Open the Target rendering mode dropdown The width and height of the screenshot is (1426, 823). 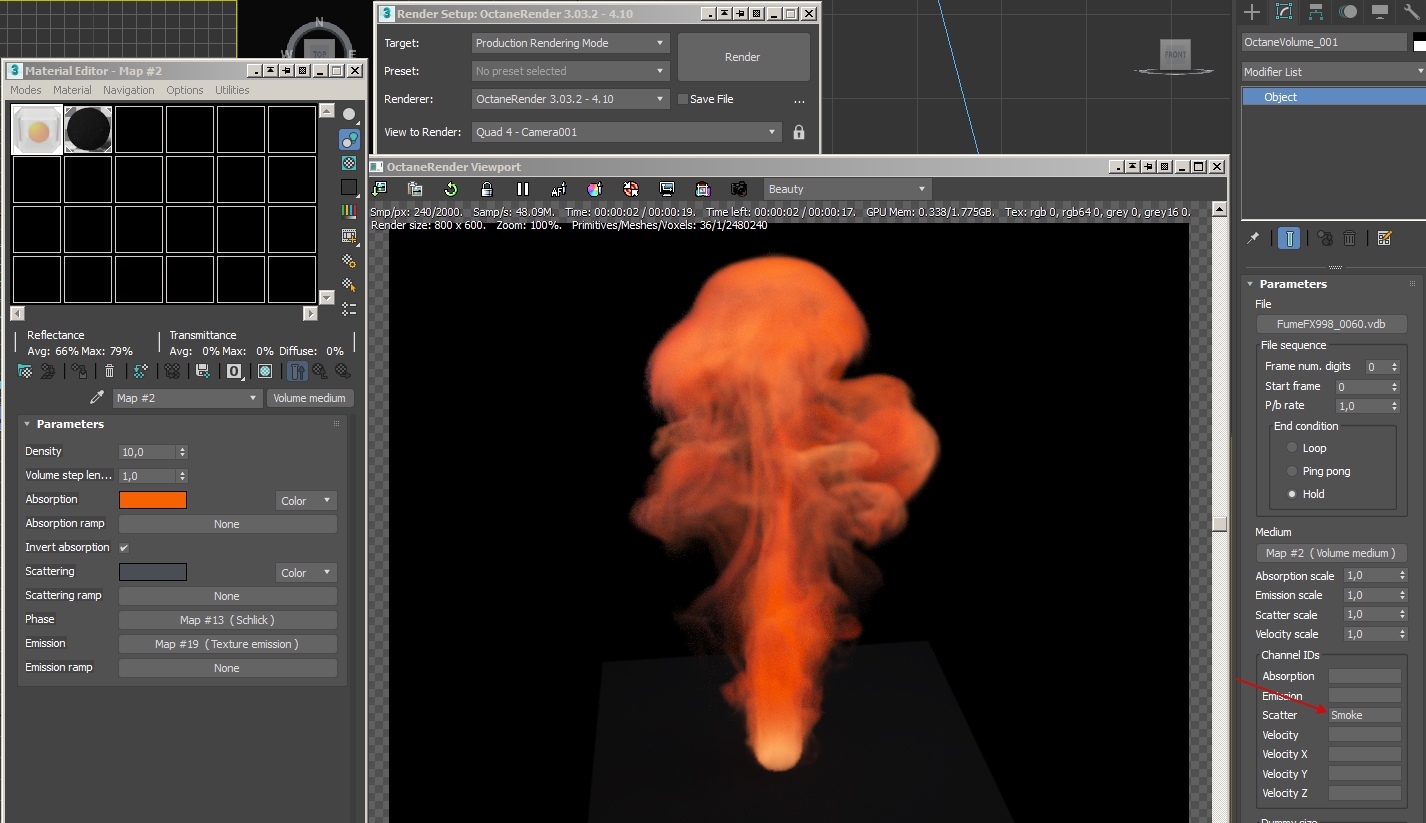tap(570, 43)
